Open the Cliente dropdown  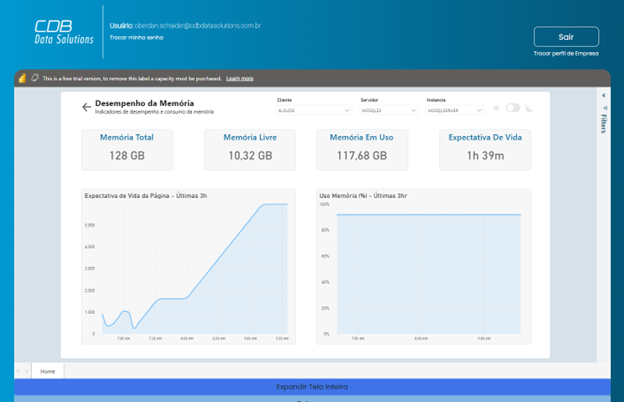coord(313,111)
